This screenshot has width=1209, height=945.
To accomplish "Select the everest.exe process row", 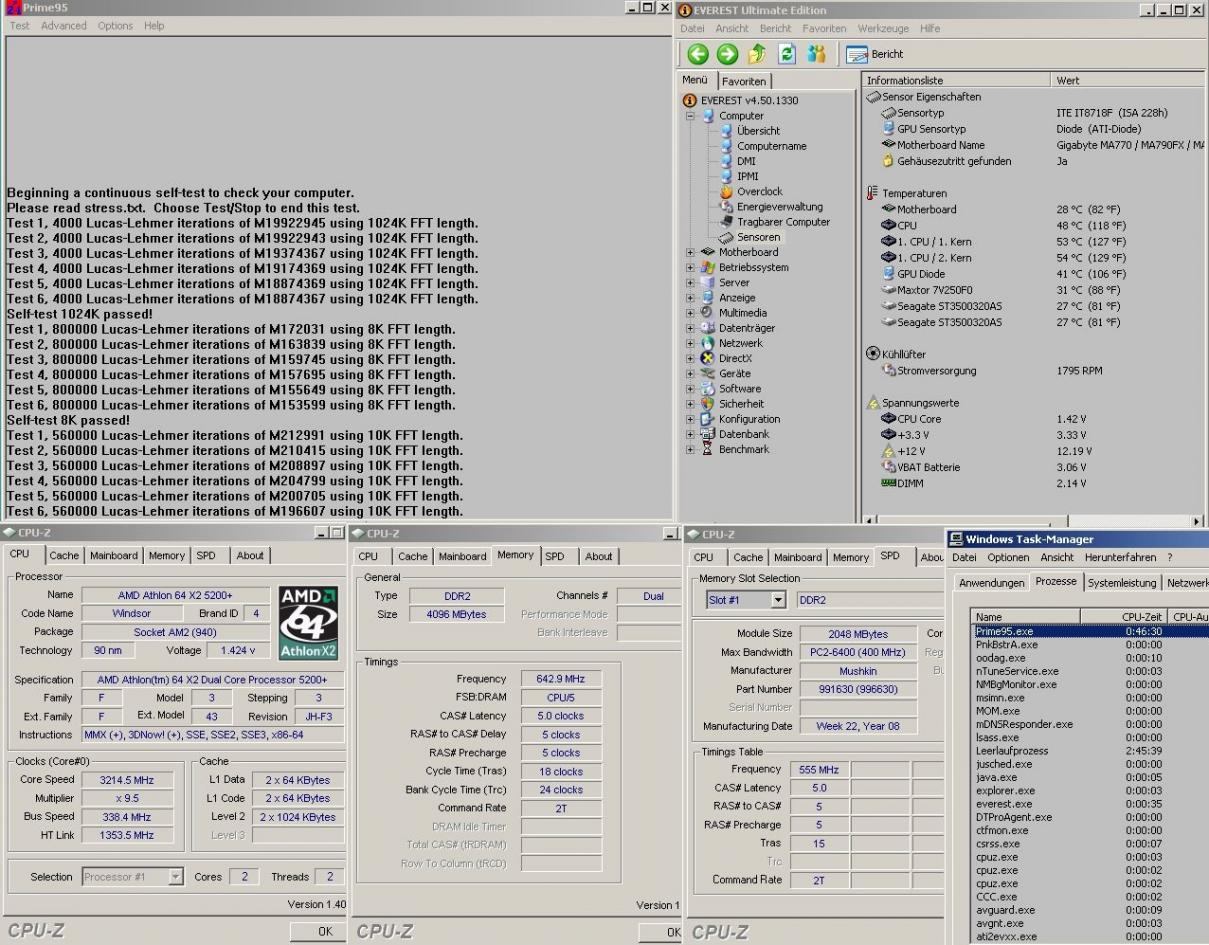I will pyautogui.click(x=1090, y=803).
